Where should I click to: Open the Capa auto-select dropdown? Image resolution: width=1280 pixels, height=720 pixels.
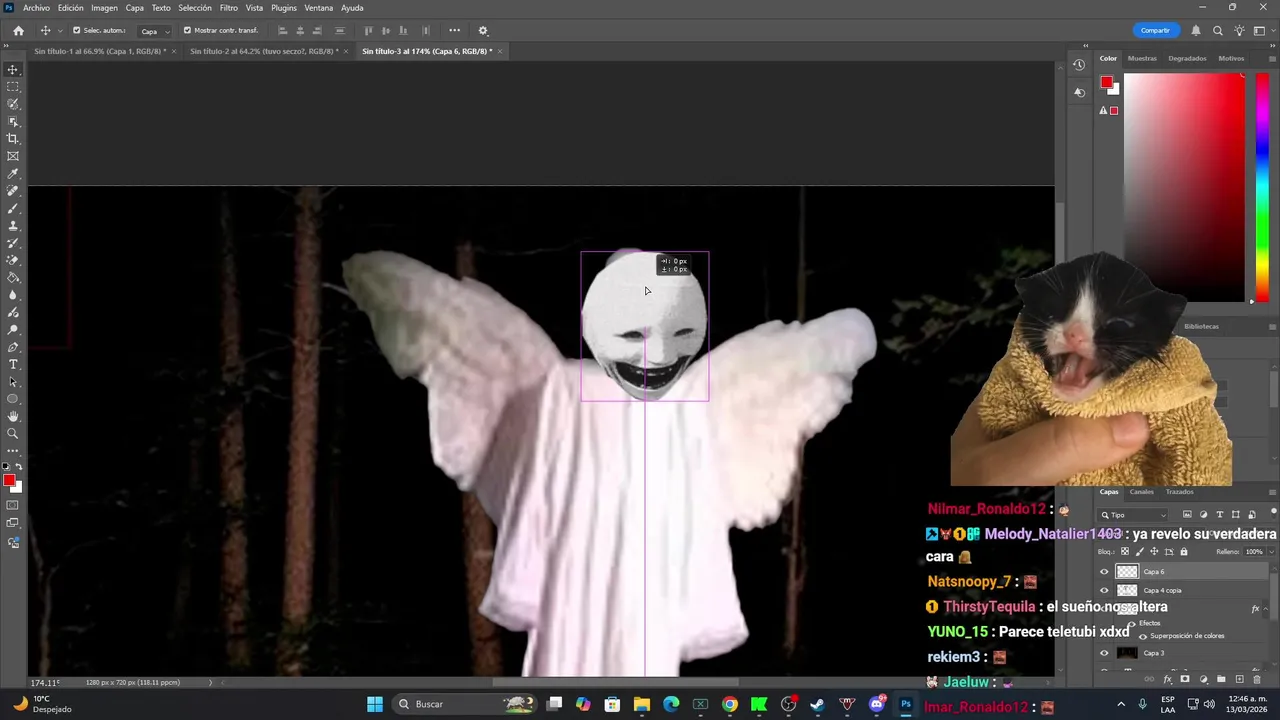154,31
